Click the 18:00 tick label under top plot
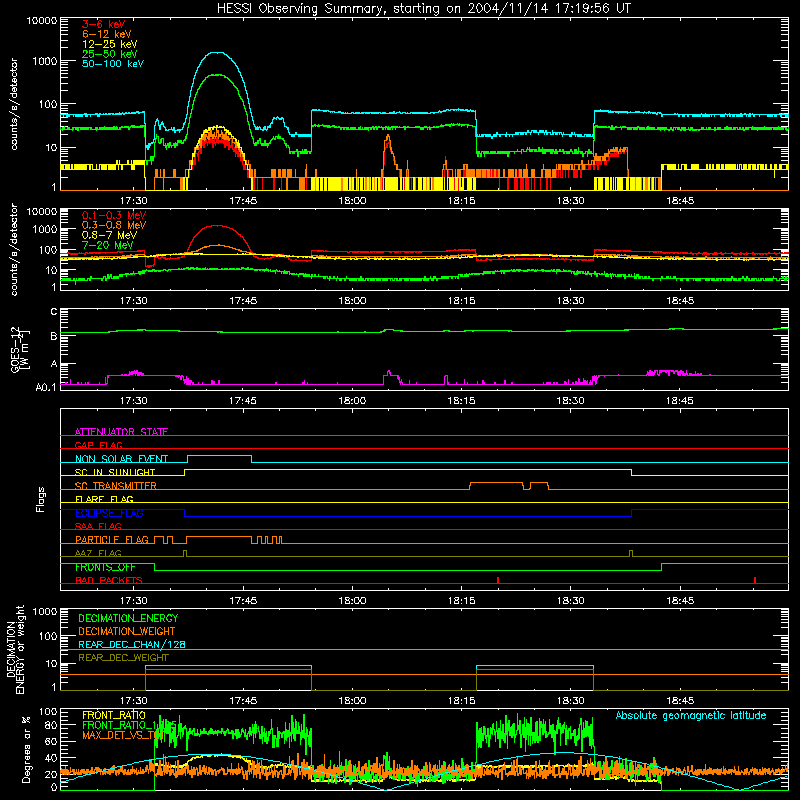The width and height of the screenshot is (800, 800). pos(352,201)
